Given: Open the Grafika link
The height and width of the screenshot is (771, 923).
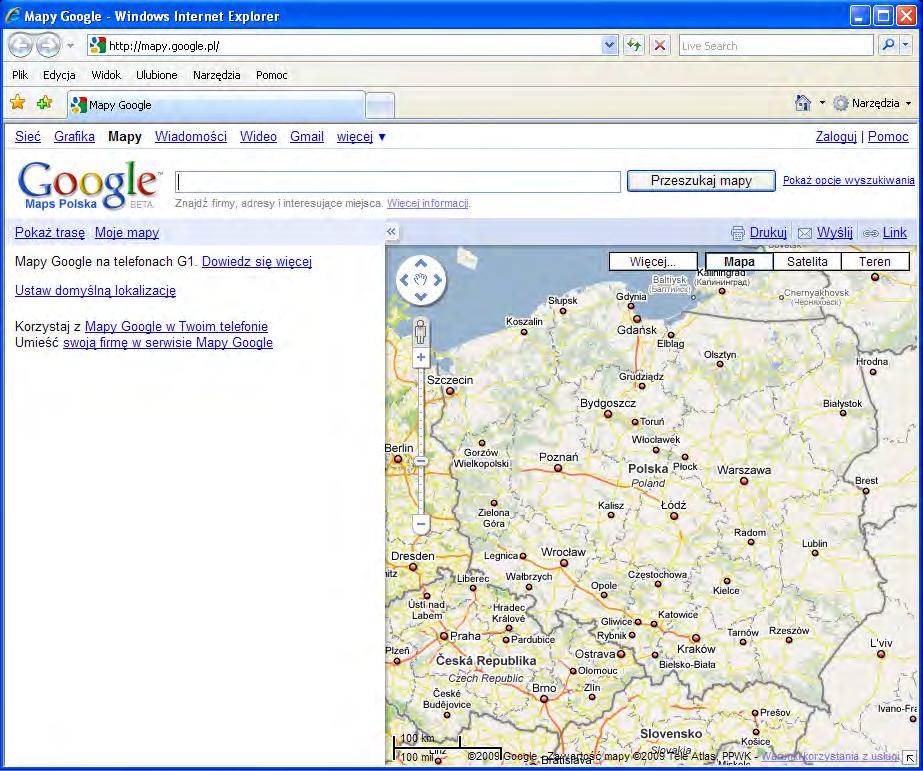Looking at the screenshot, I should [x=74, y=137].
